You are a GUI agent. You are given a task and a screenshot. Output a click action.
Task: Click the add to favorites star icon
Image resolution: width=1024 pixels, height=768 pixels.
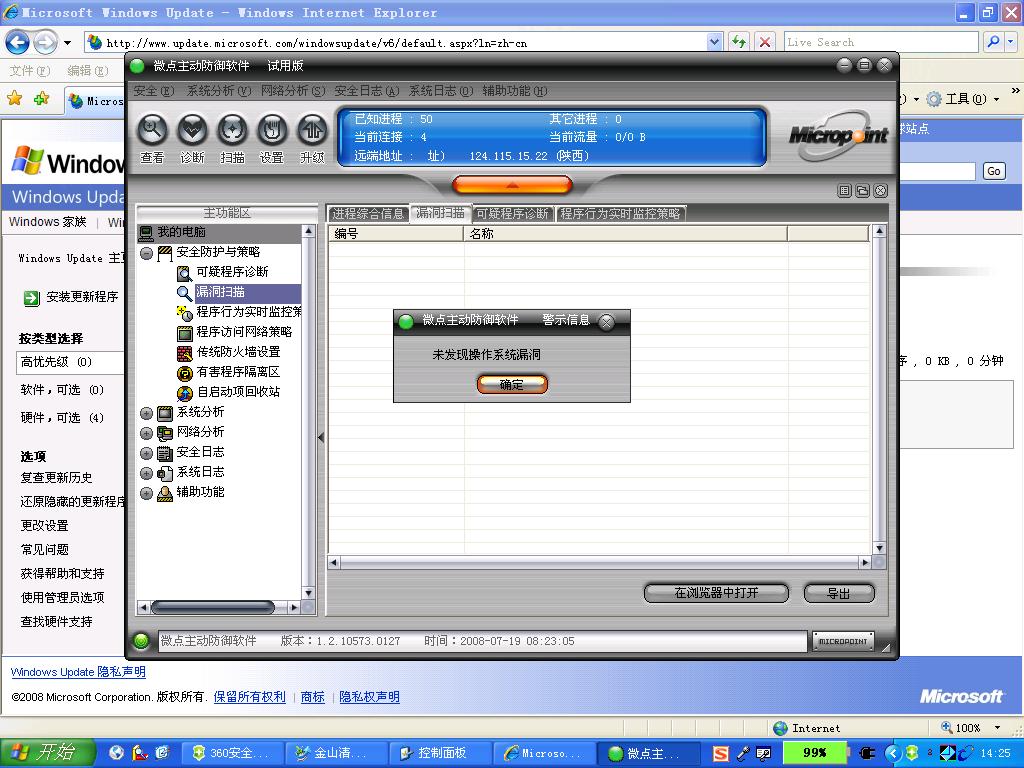pyautogui.click(x=42, y=99)
